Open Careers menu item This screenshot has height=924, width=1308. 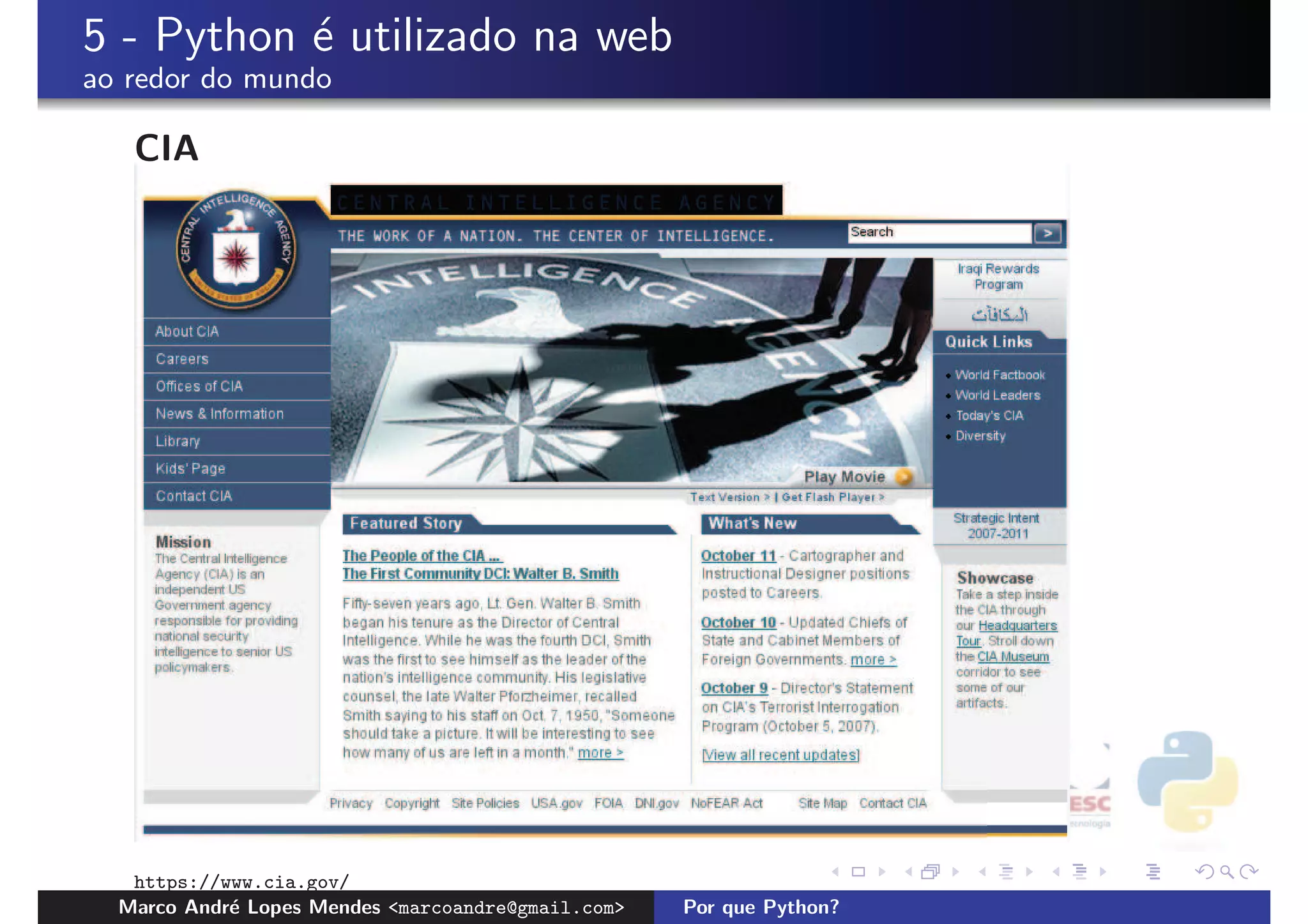click(237, 359)
